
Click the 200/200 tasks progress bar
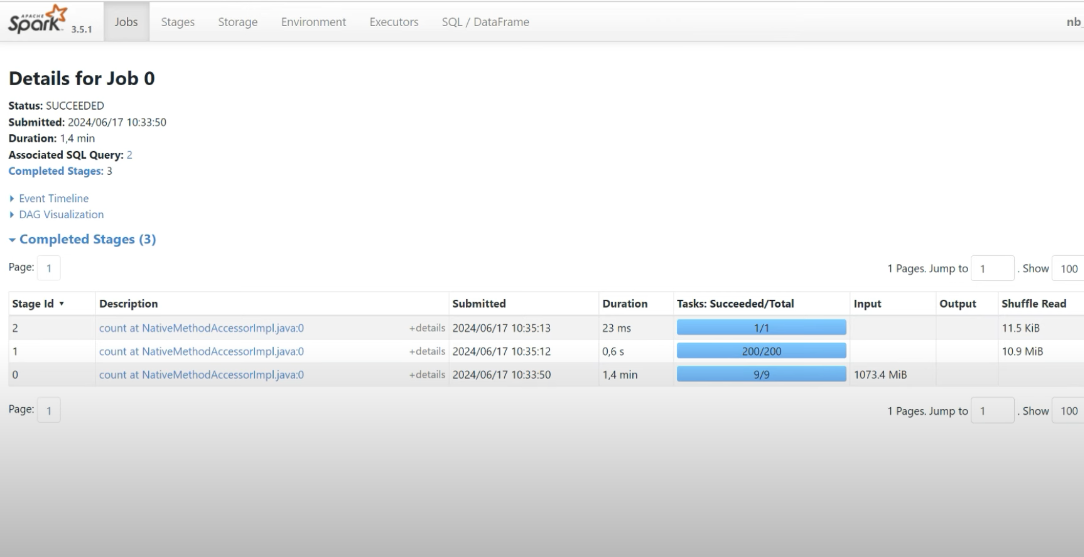pos(761,352)
